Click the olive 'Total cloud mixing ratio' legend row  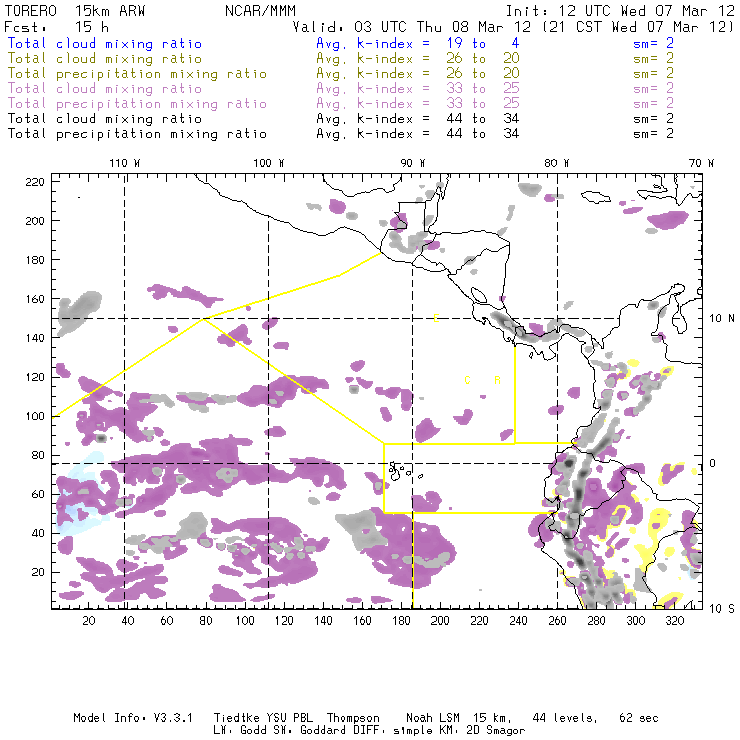(105, 59)
